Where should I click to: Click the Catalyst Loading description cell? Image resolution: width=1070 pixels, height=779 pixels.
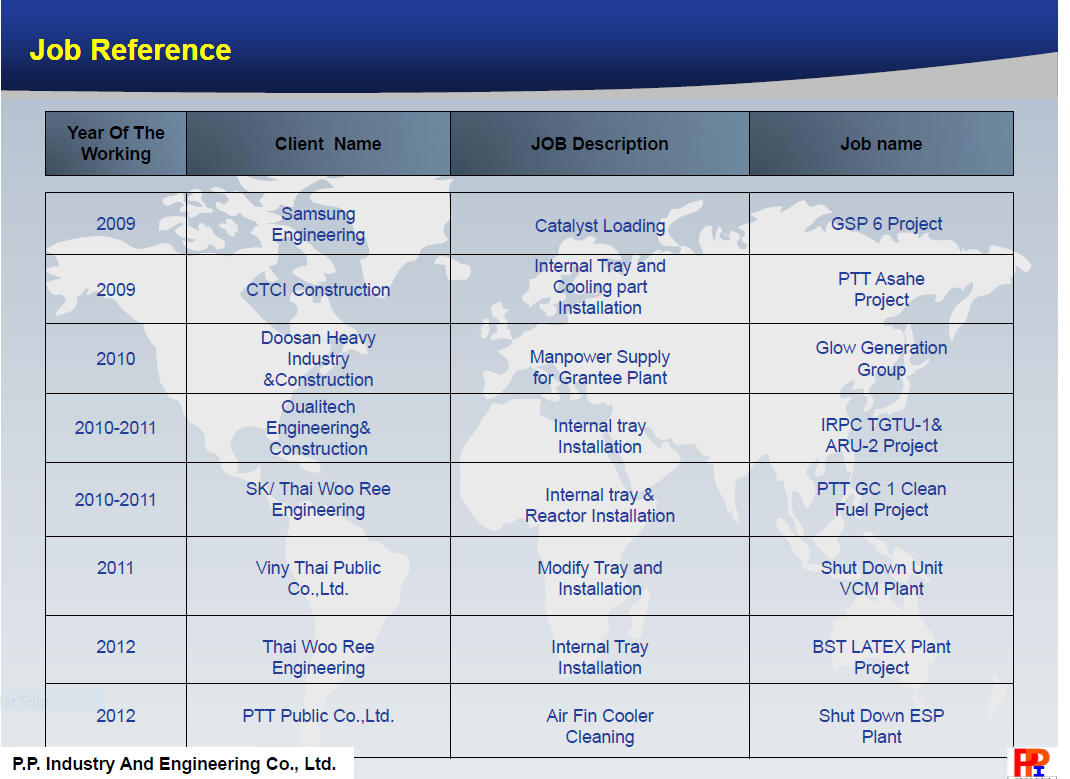[x=599, y=226]
